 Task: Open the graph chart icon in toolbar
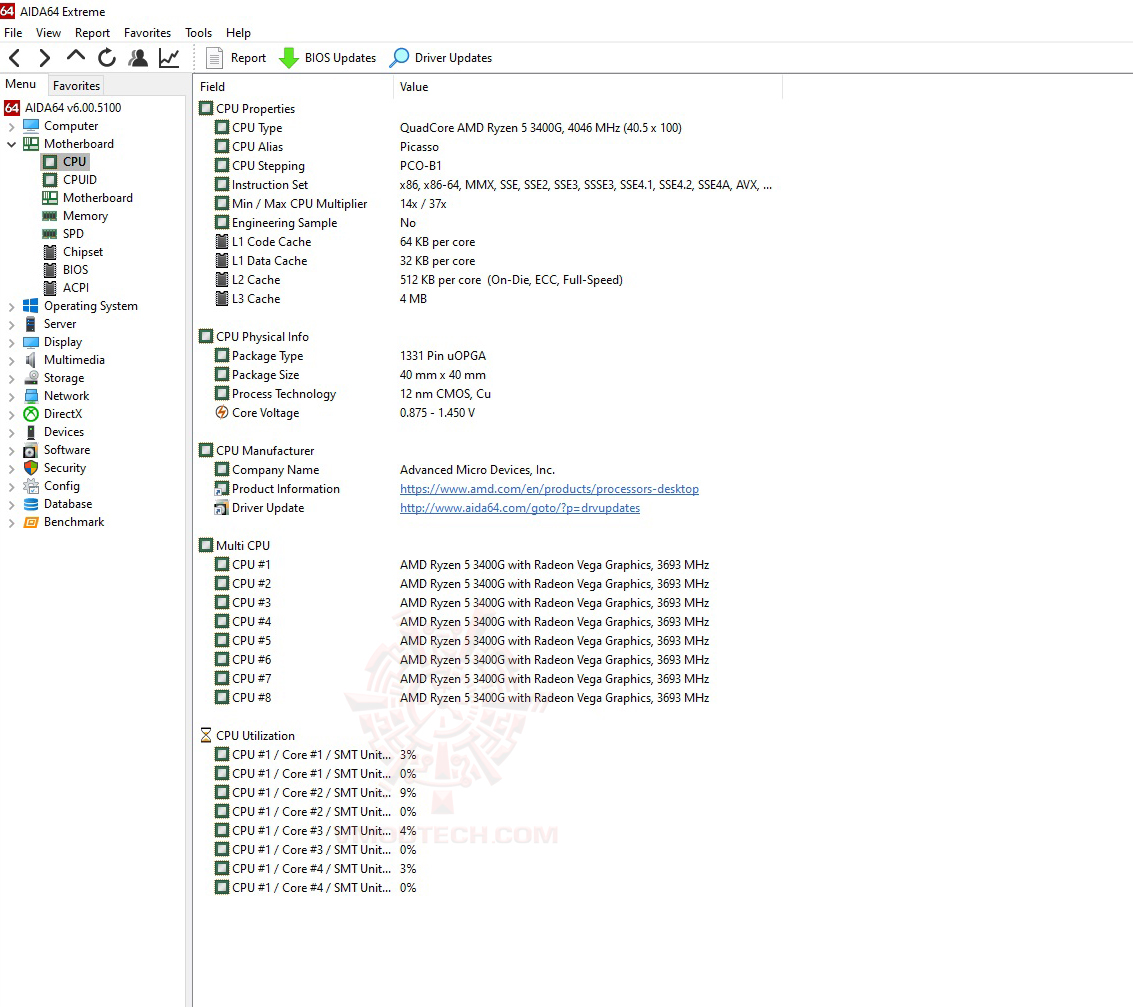tap(169, 58)
